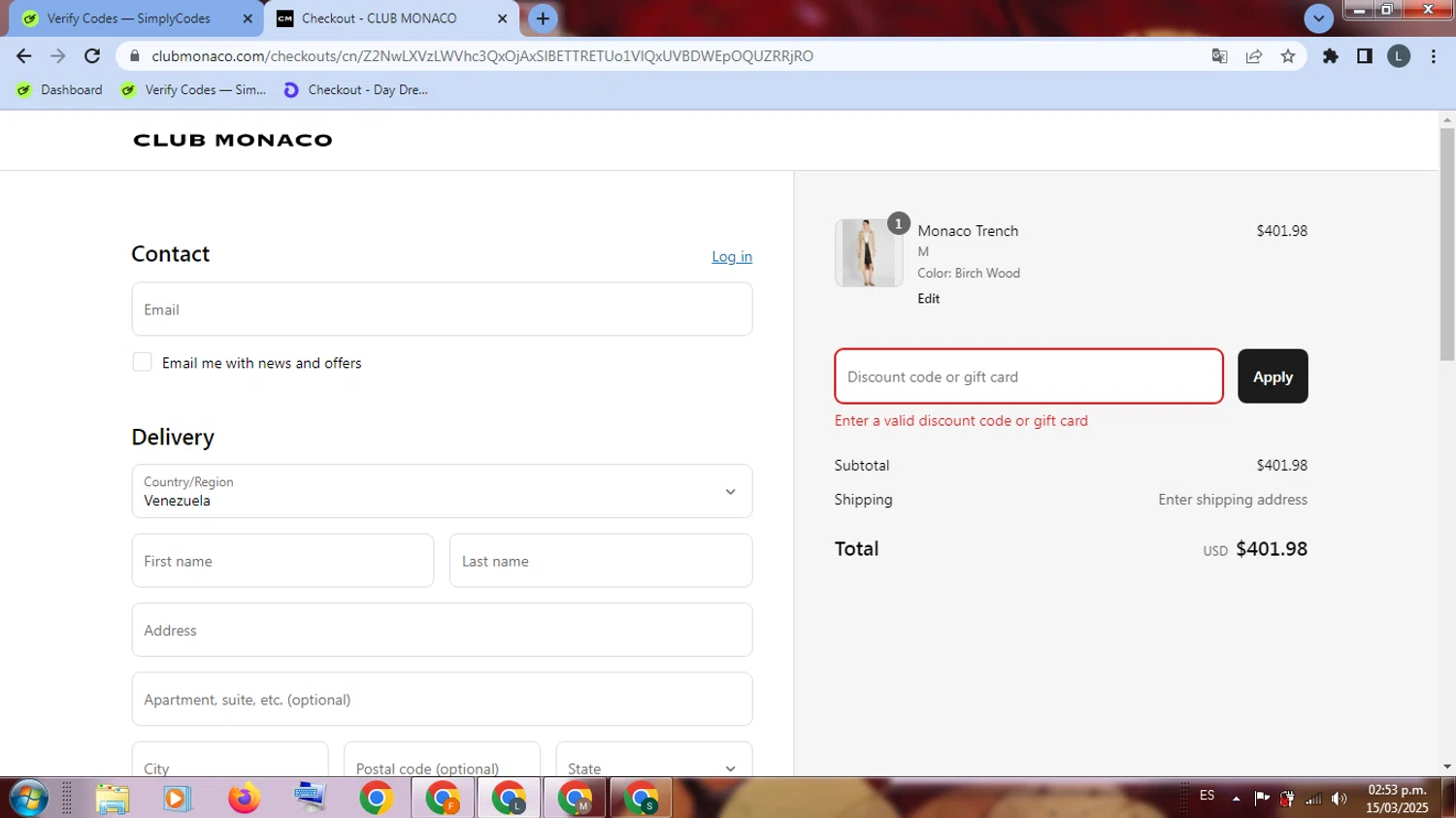Click the share page icon
This screenshot has width=1456, height=818.
1254,56
